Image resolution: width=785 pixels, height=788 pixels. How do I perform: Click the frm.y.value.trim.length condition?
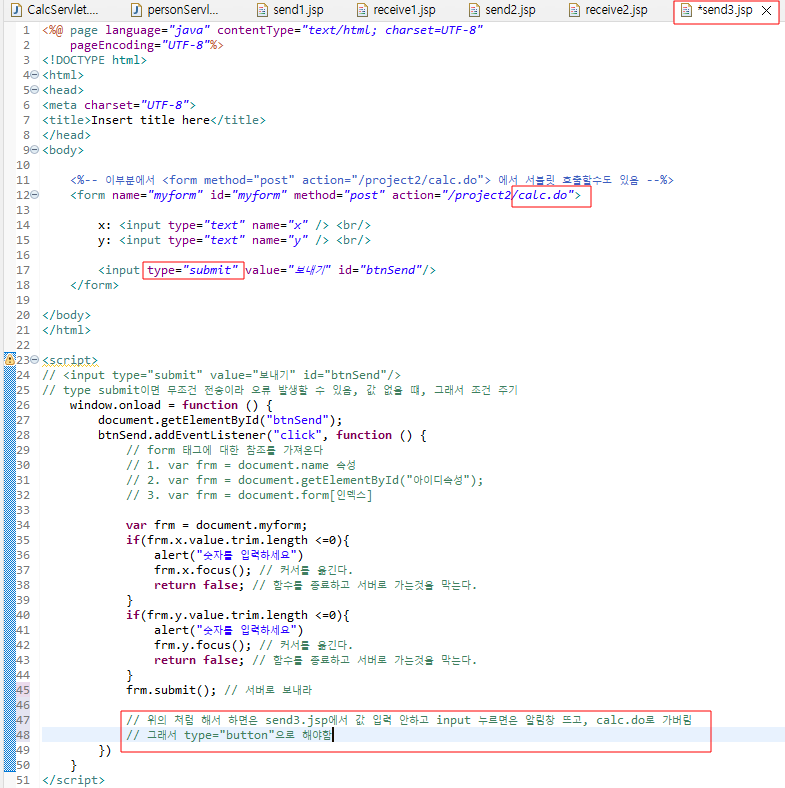point(237,615)
